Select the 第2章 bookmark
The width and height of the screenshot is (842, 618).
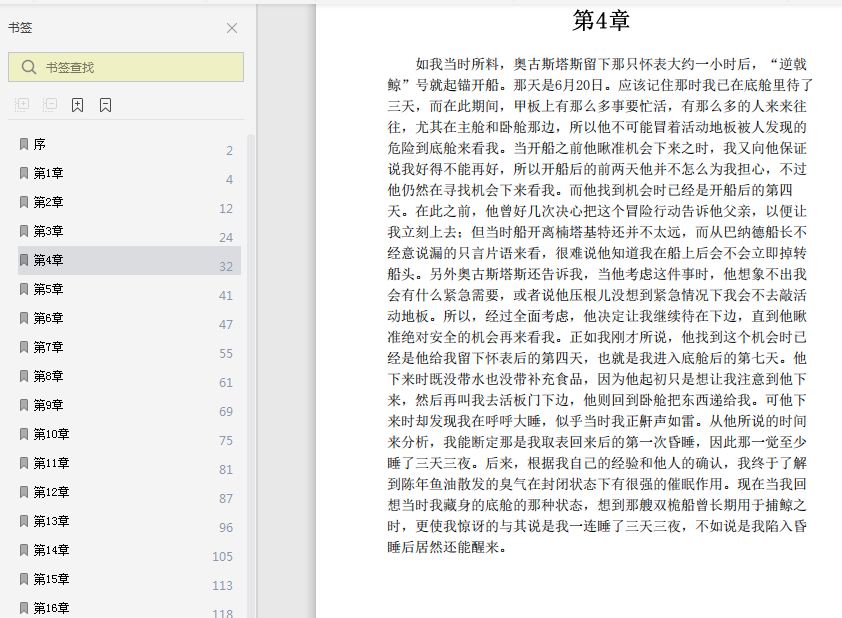[129, 202]
